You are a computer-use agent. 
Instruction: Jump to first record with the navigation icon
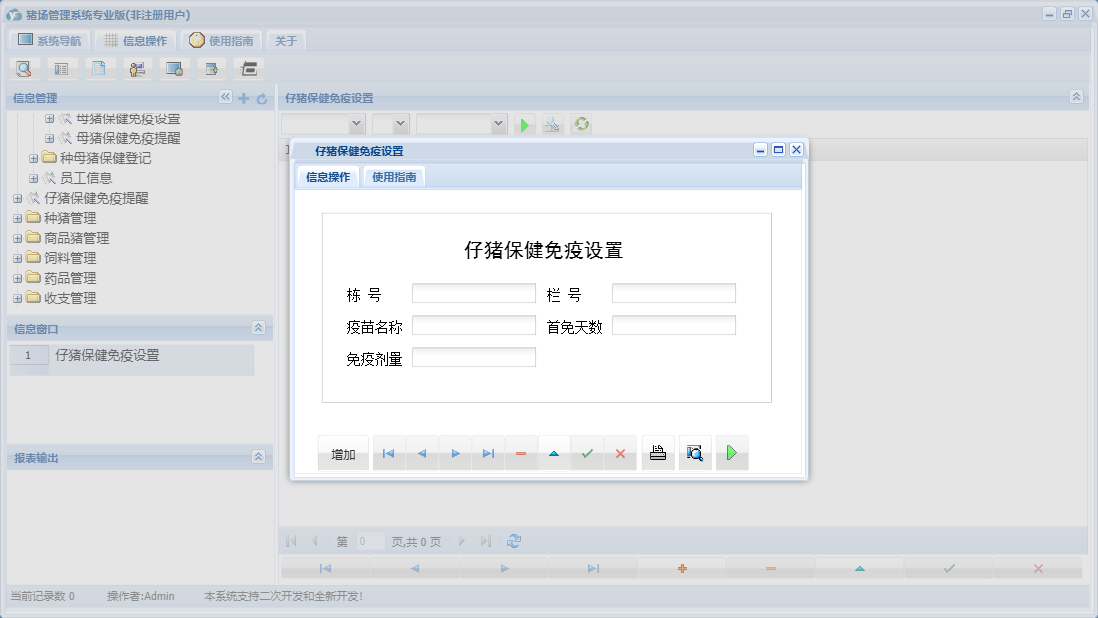[388, 452]
